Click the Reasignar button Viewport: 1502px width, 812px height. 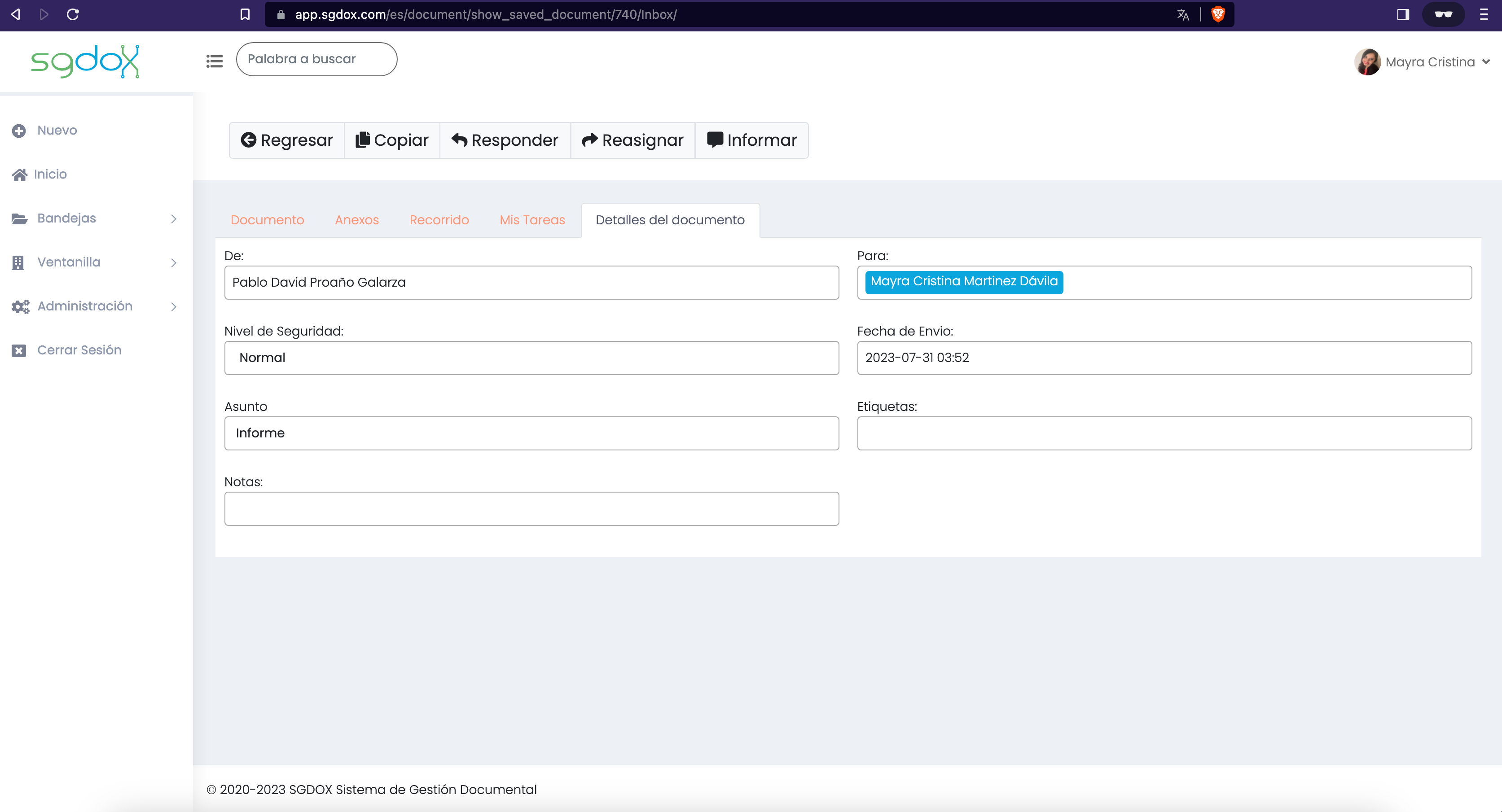pos(632,140)
